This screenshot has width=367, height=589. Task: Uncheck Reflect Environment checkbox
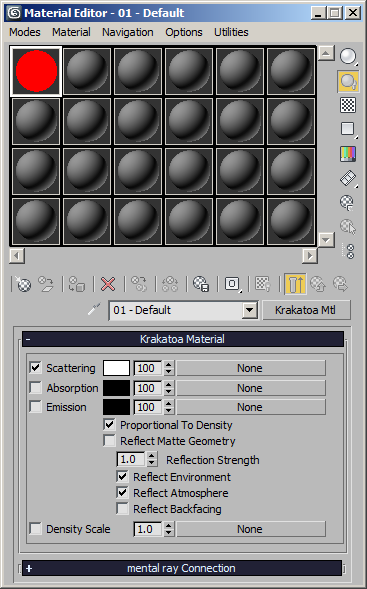coord(122,476)
